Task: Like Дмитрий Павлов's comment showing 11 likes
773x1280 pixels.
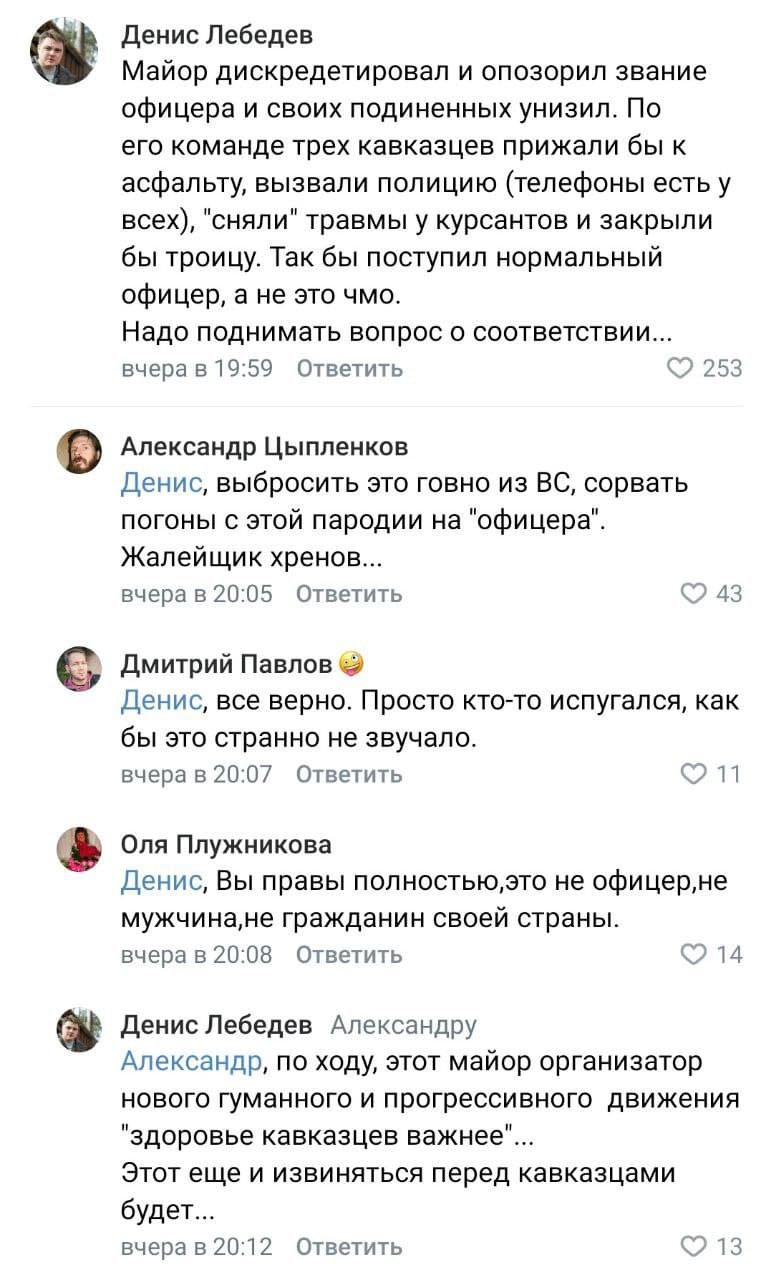Action: click(x=694, y=773)
